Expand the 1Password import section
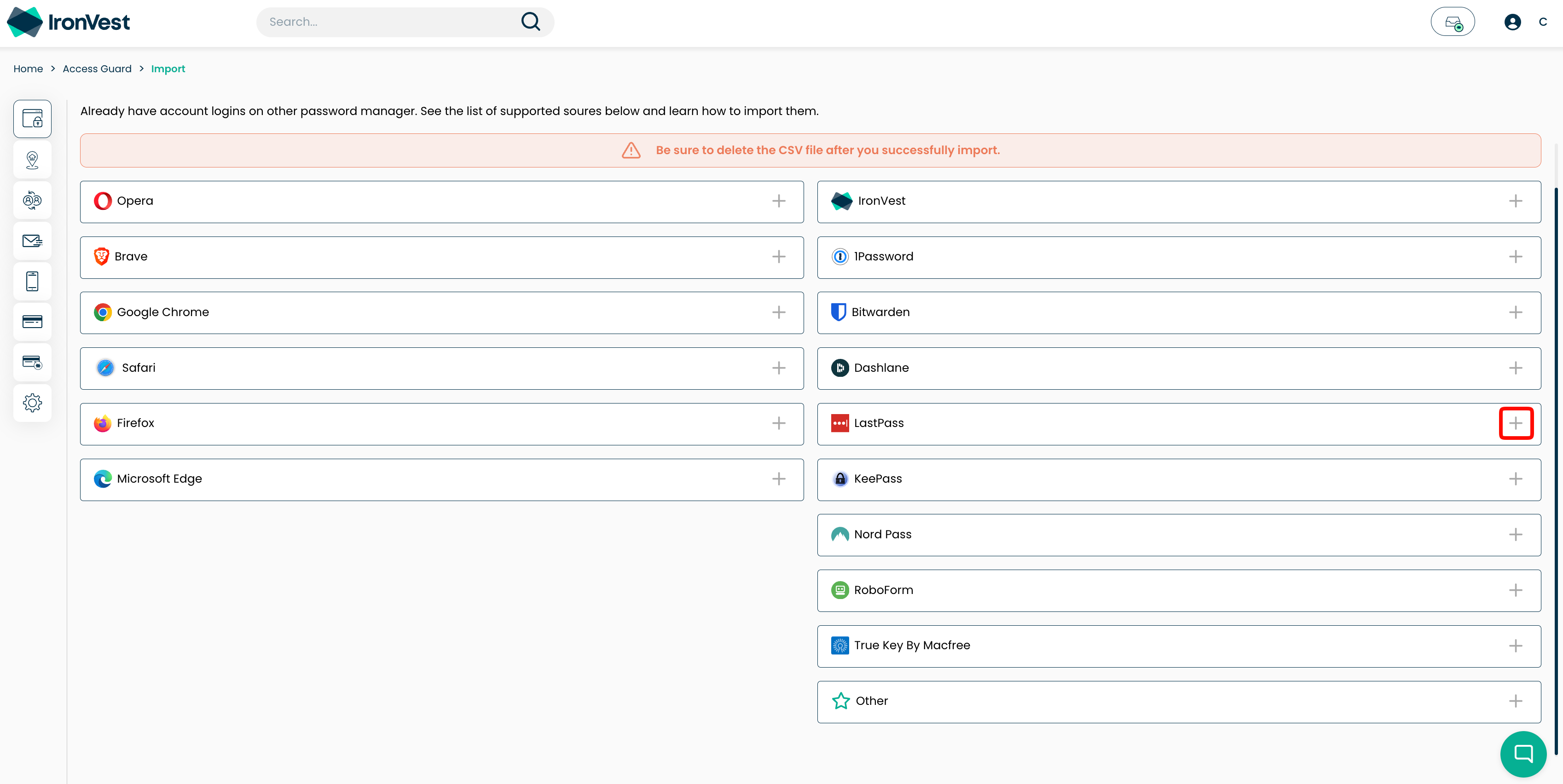The height and width of the screenshot is (784, 1563). 1515,256
